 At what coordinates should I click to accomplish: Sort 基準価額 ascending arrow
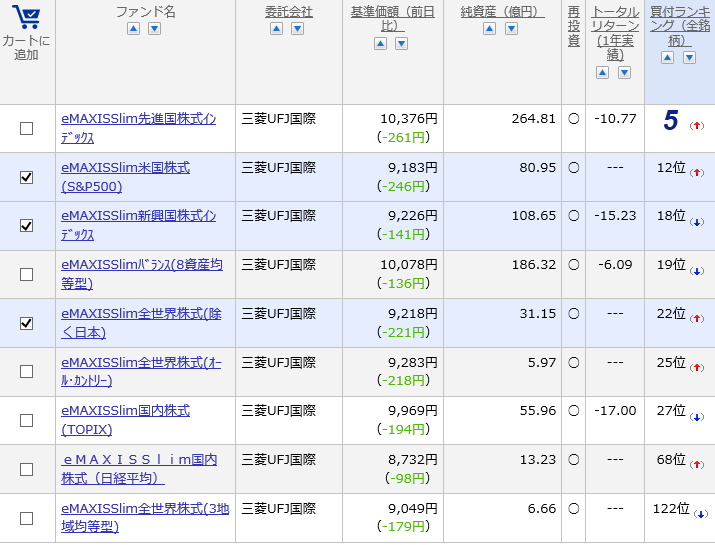380,44
